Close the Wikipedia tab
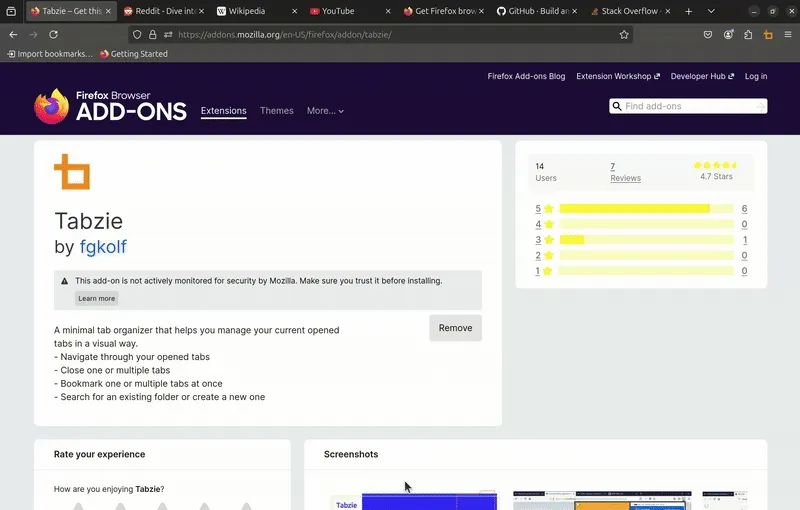The width and height of the screenshot is (800, 510). (294, 11)
